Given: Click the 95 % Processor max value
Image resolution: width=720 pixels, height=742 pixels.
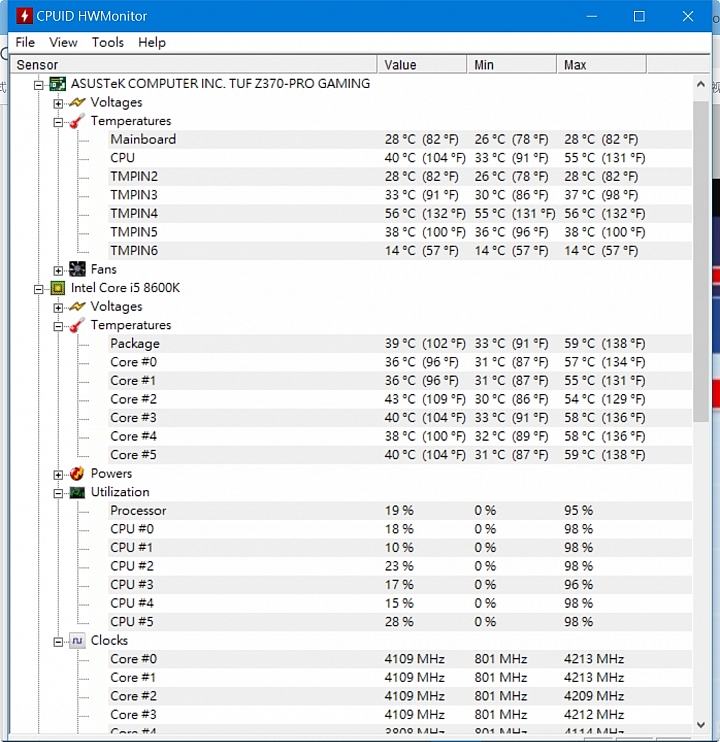Looking at the screenshot, I should [579, 511].
